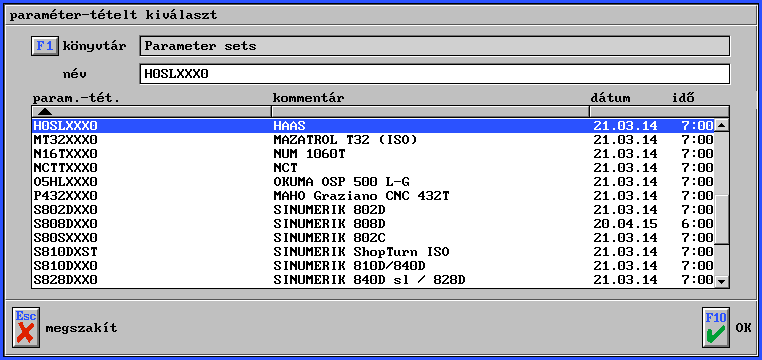
Task: Click the HAAS comment entry
Action: tap(289, 126)
